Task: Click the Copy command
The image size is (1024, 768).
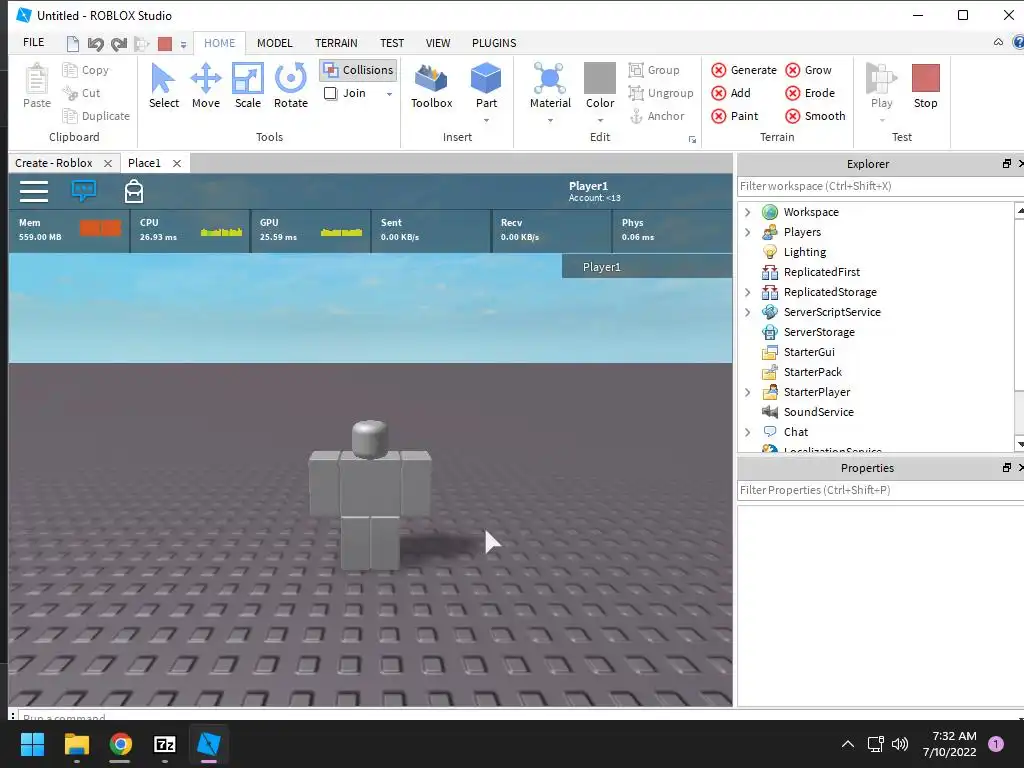Action: [86, 70]
